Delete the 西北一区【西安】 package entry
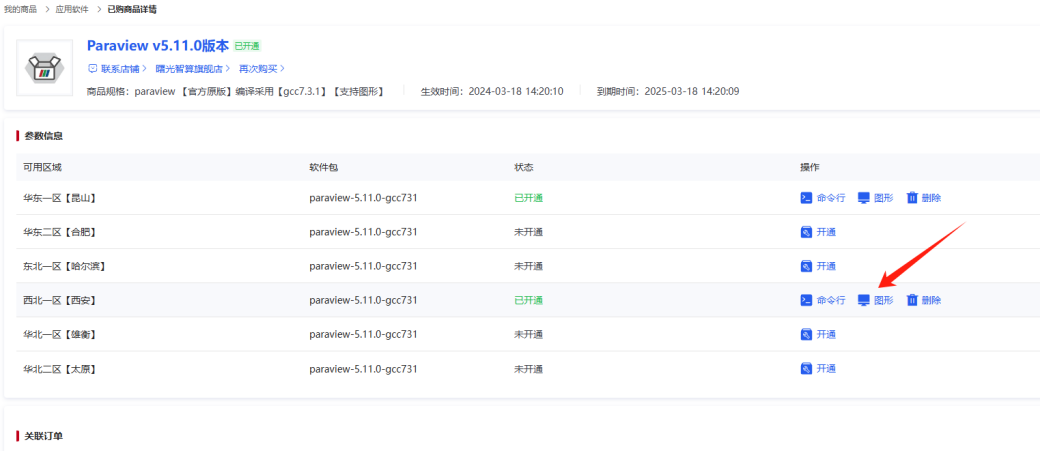The image size is (1040, 451). (x=923, y=300)
